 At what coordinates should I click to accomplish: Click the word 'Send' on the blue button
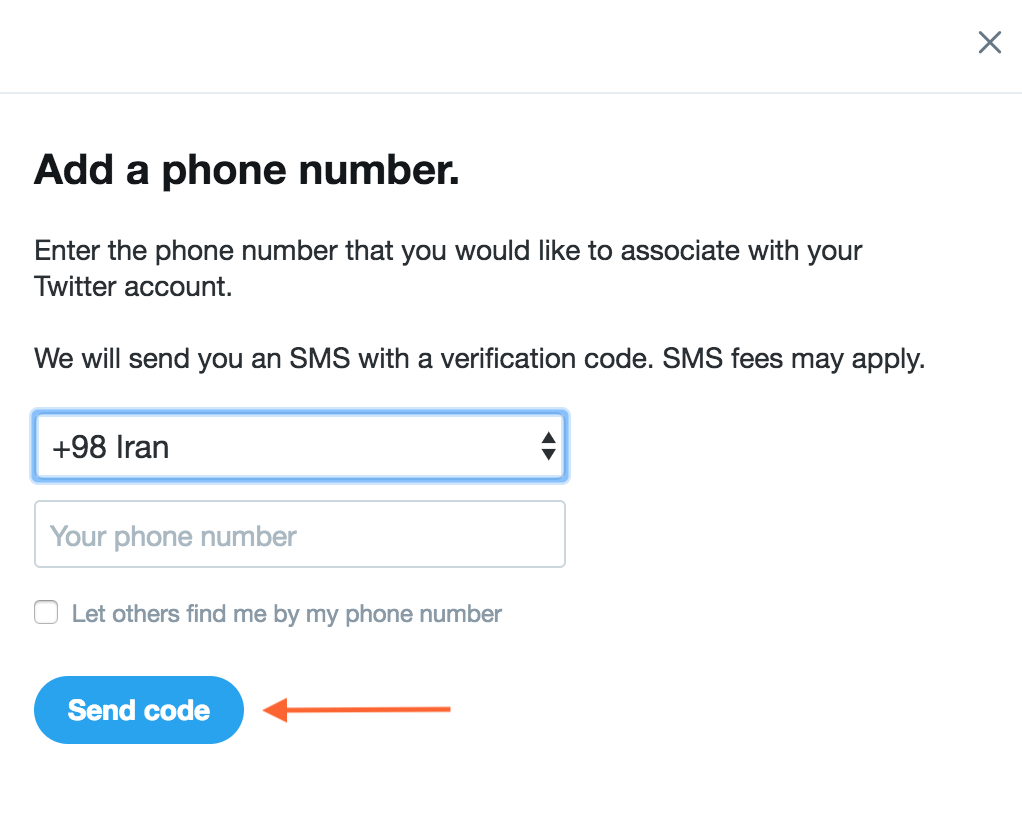point(101,710)
